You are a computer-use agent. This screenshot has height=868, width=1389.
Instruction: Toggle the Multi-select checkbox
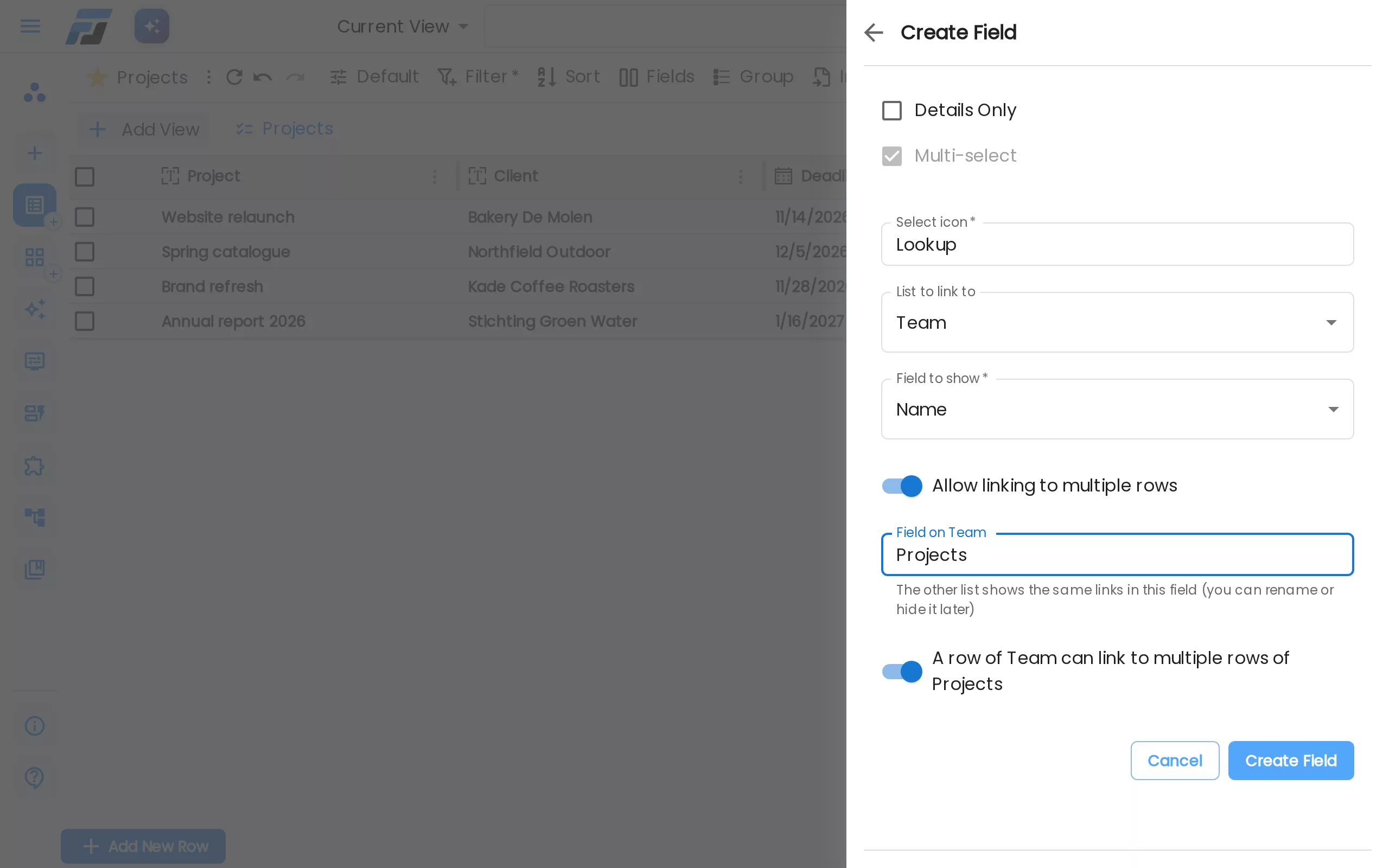(x=891, y=156)
